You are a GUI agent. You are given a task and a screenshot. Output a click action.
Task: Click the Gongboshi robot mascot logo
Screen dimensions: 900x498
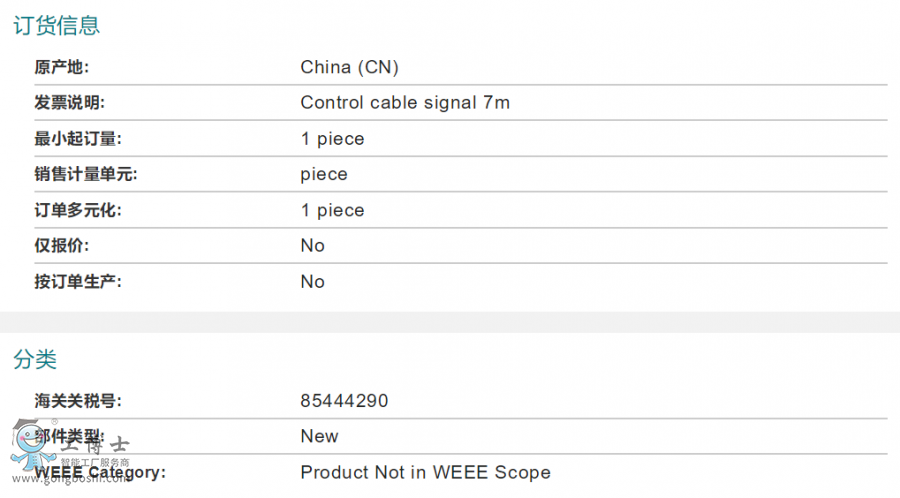[32, 445]
